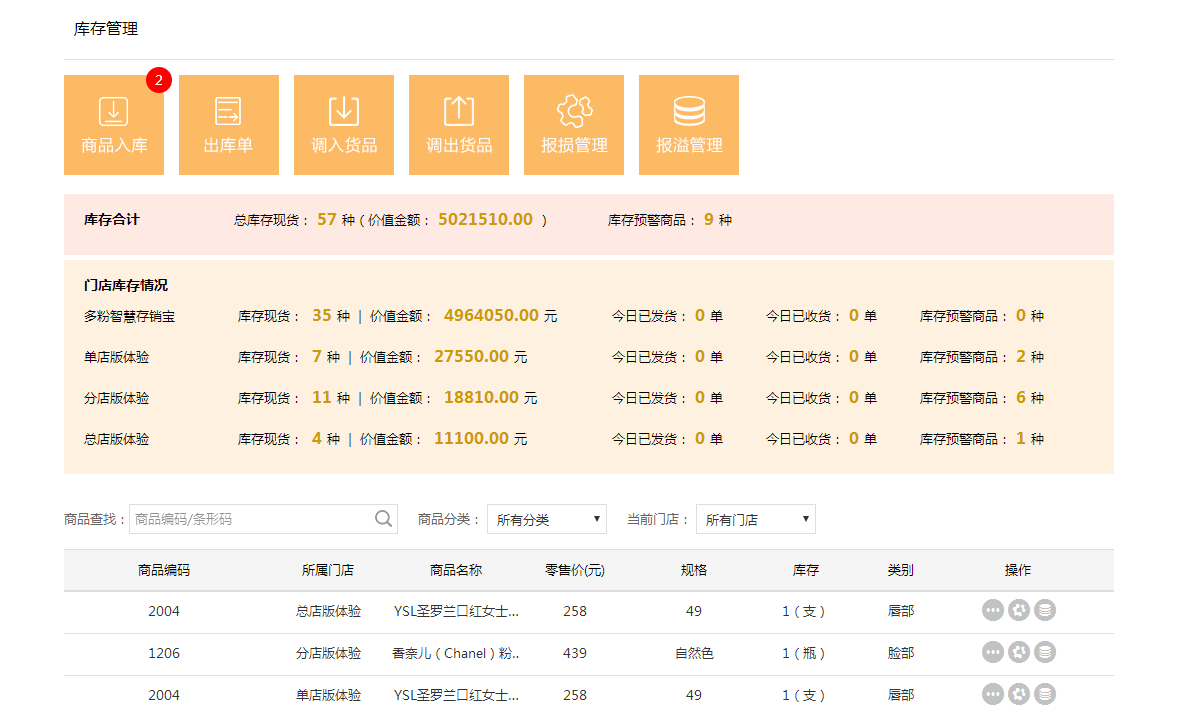This screenshot has width=1180, height=716.
Task: Click the 单店版体验 store name in summary
Action: (x=116, y=357)
